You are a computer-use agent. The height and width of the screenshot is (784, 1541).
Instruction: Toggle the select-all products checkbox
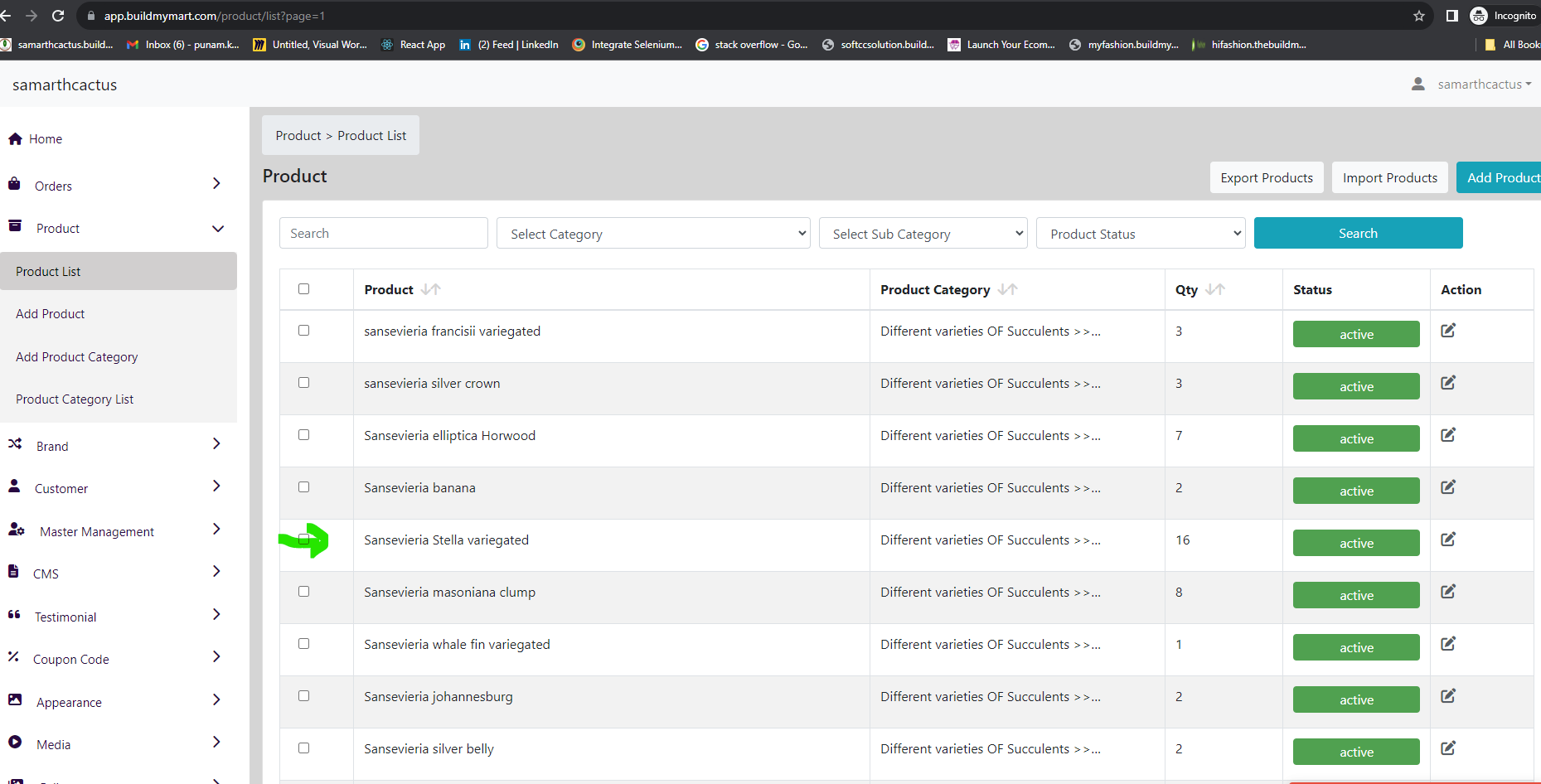[304, 289]
